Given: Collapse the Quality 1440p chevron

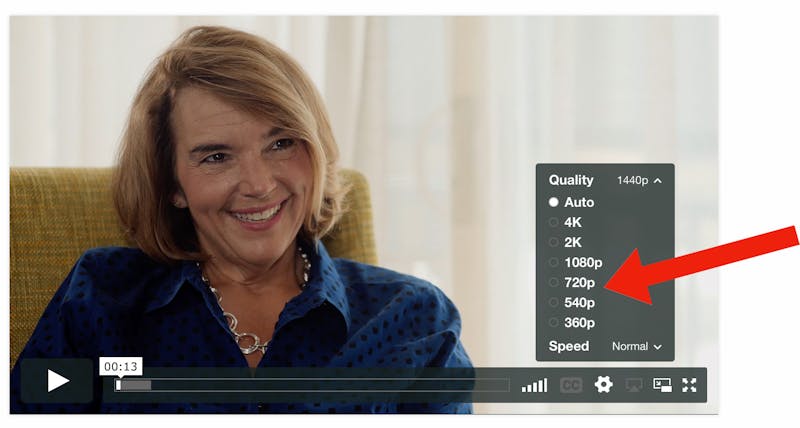Looking at the screenshot, I should [x=658, y=181].
